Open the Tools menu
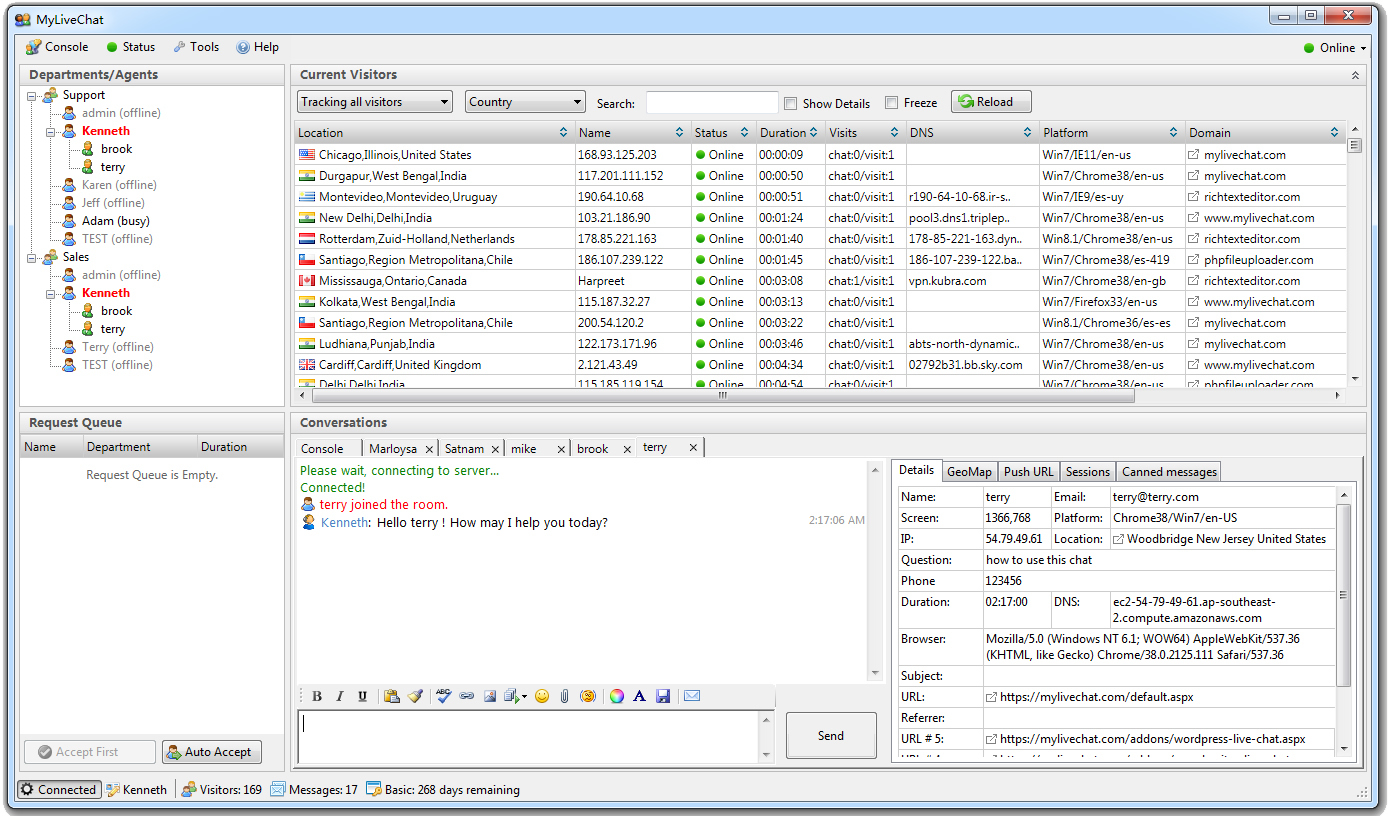1388x816 pixels. (196, 47)
